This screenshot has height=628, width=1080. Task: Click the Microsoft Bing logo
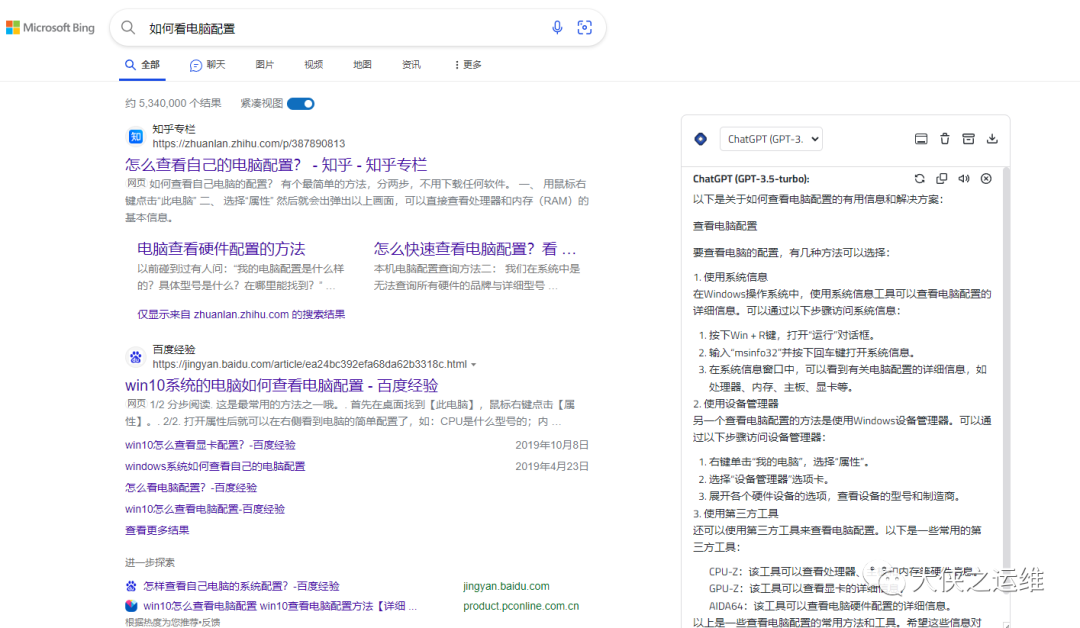50,28
